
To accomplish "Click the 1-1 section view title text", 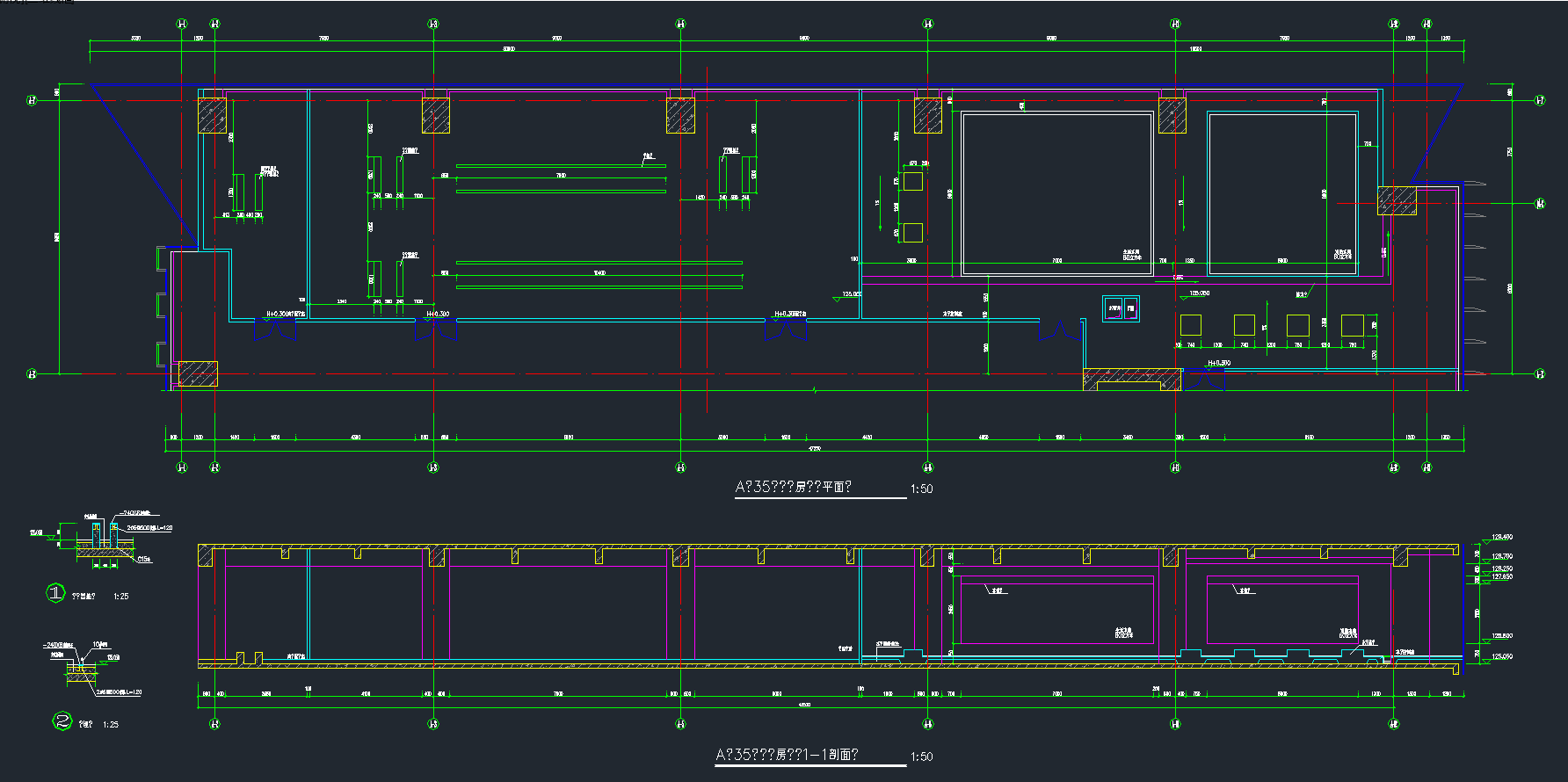I will click(787, 755).
